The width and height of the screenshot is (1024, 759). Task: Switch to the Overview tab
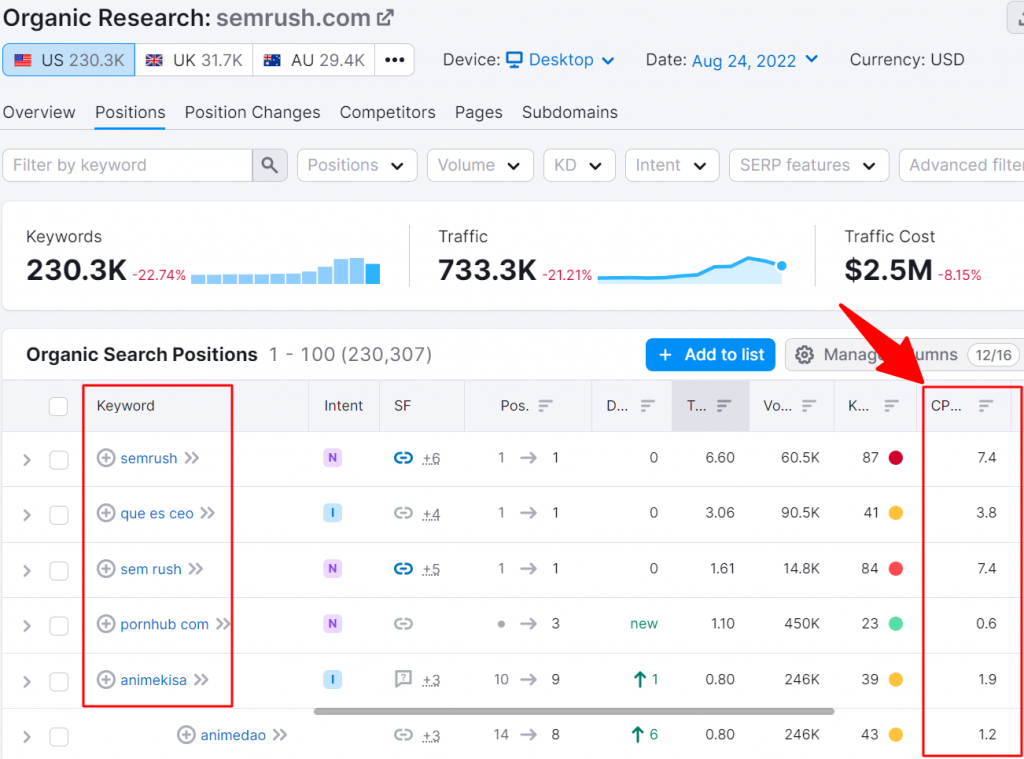click(39, 112)
